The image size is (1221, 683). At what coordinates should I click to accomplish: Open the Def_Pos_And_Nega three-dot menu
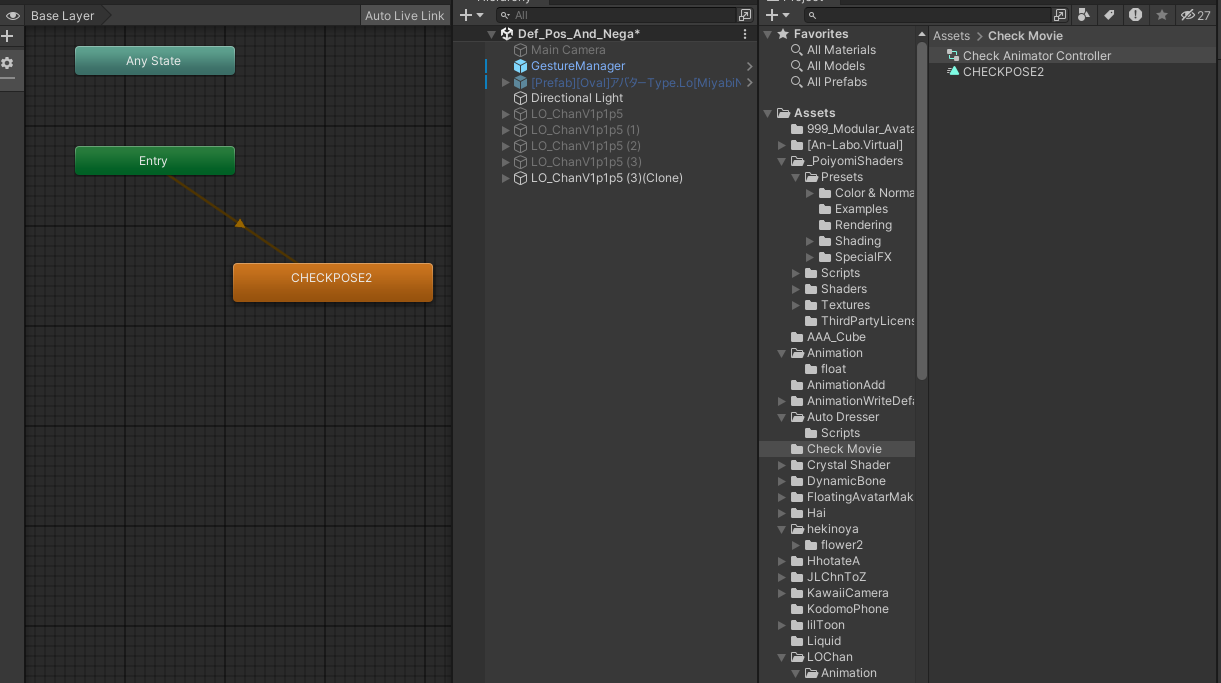coord(745,35)
